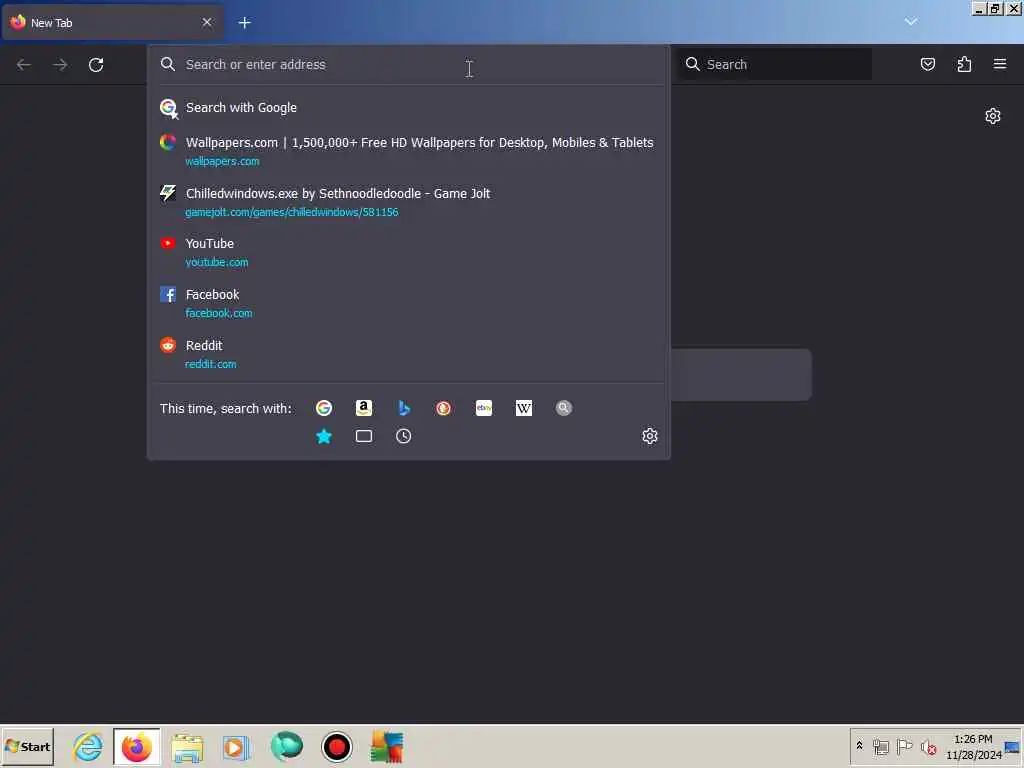Go back one page
The width and height of the screenshot is (1024, 768).
click(x=24, y=65)
